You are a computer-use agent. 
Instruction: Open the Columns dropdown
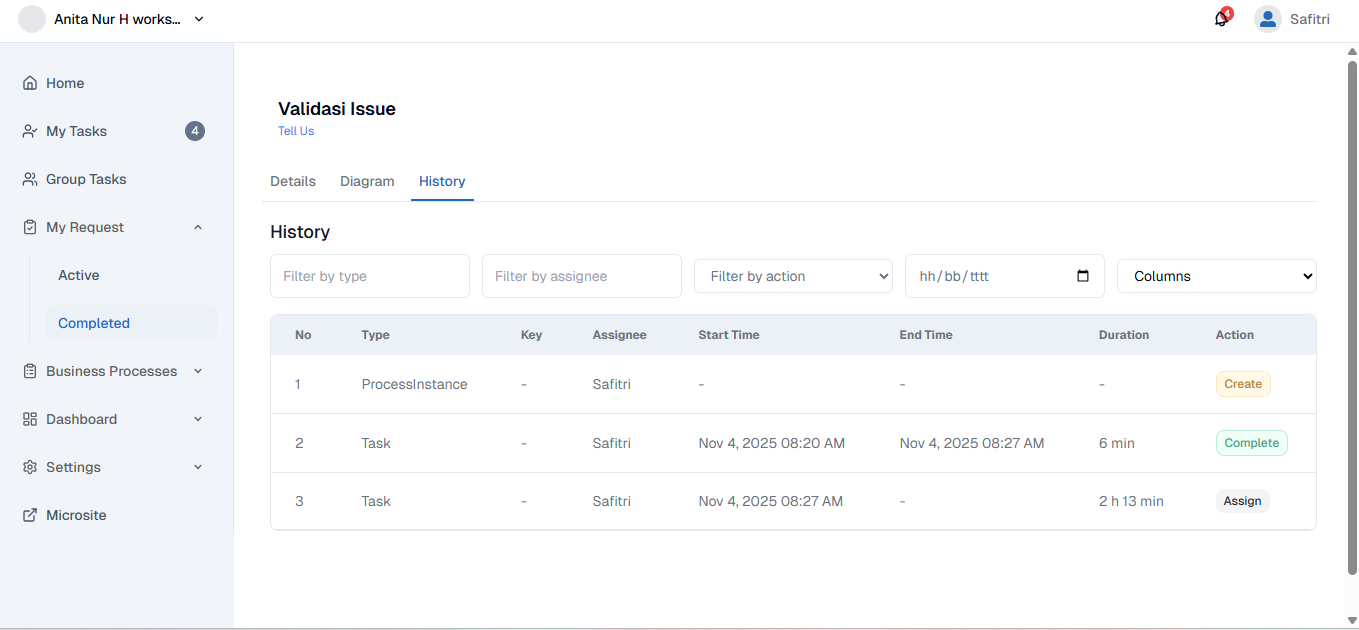[1216, 275]
